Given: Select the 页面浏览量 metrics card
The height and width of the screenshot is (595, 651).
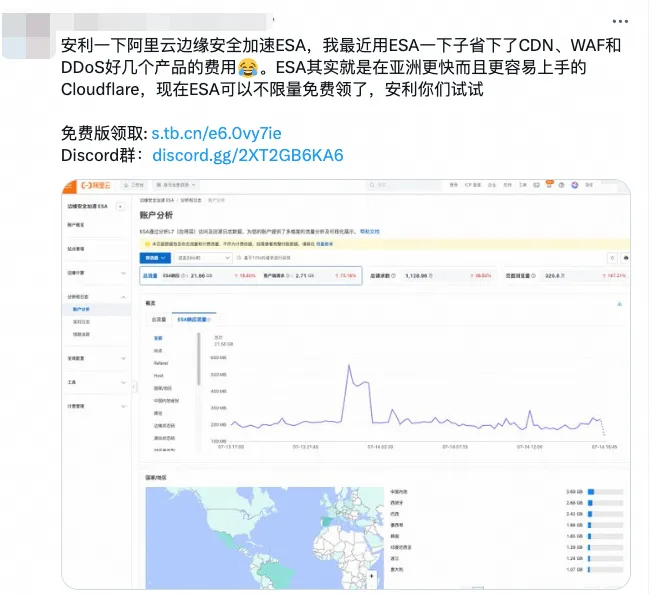Looking at the screenshot, I should [x=566, y=276].
